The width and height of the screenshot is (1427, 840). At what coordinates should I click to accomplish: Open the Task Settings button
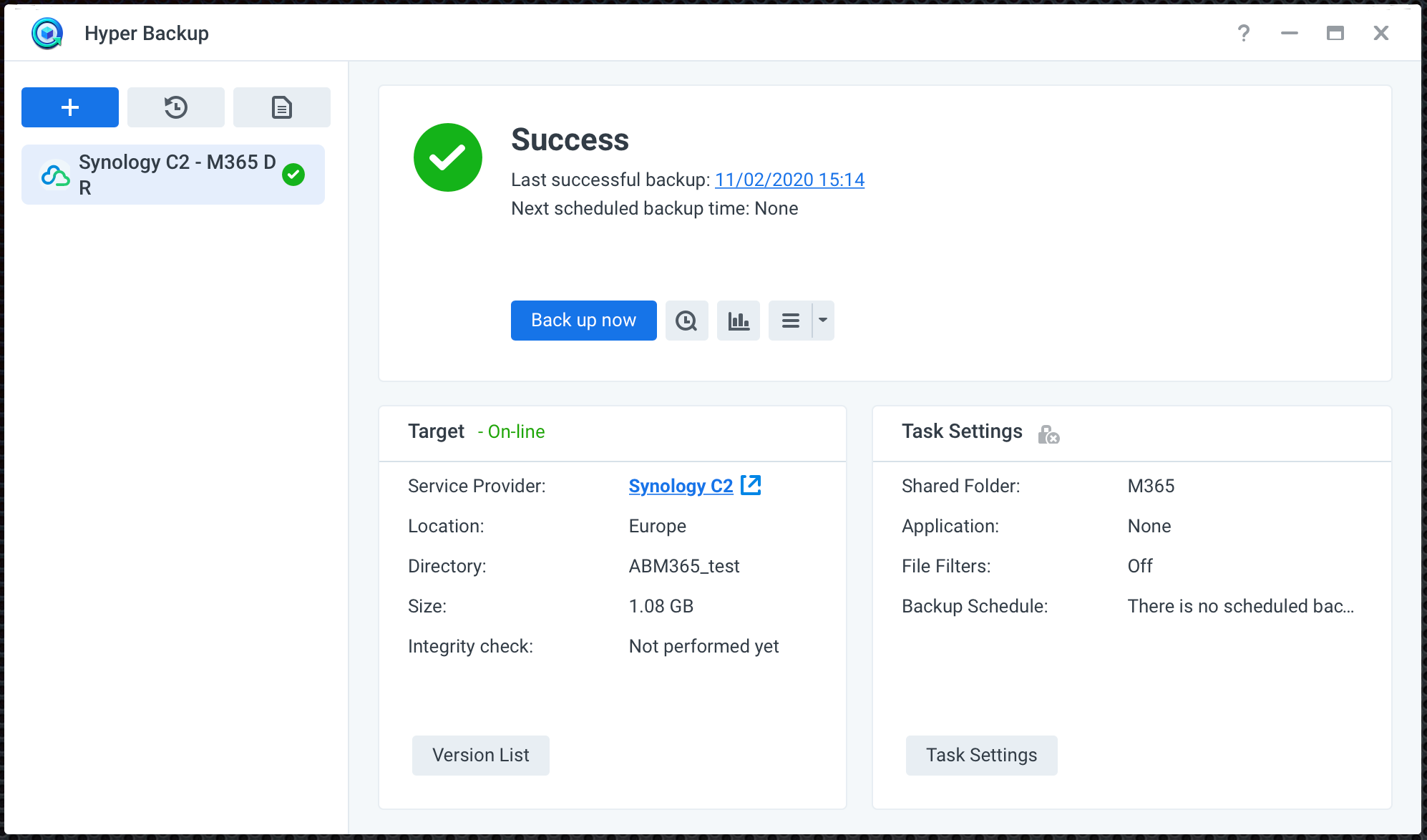[982, 756]
